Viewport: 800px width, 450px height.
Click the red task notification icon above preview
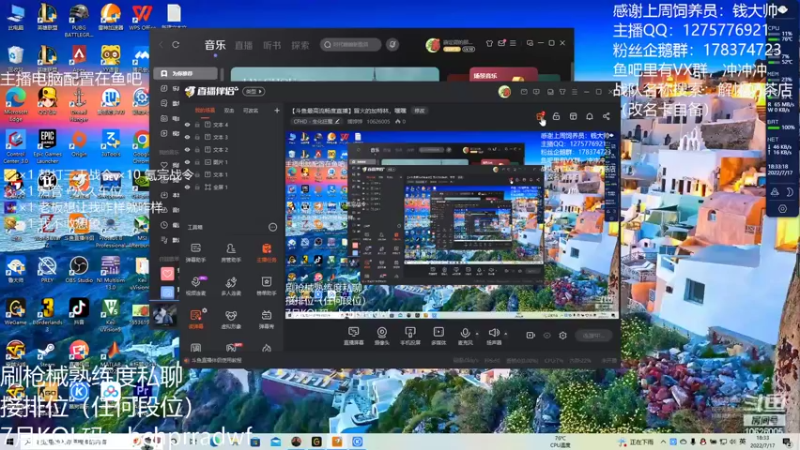point(540,116)
